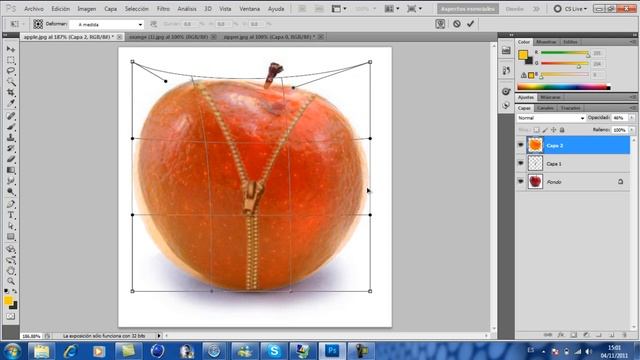
Task: Select the Zoom tool in toolbox
Action: click(11, 281)
